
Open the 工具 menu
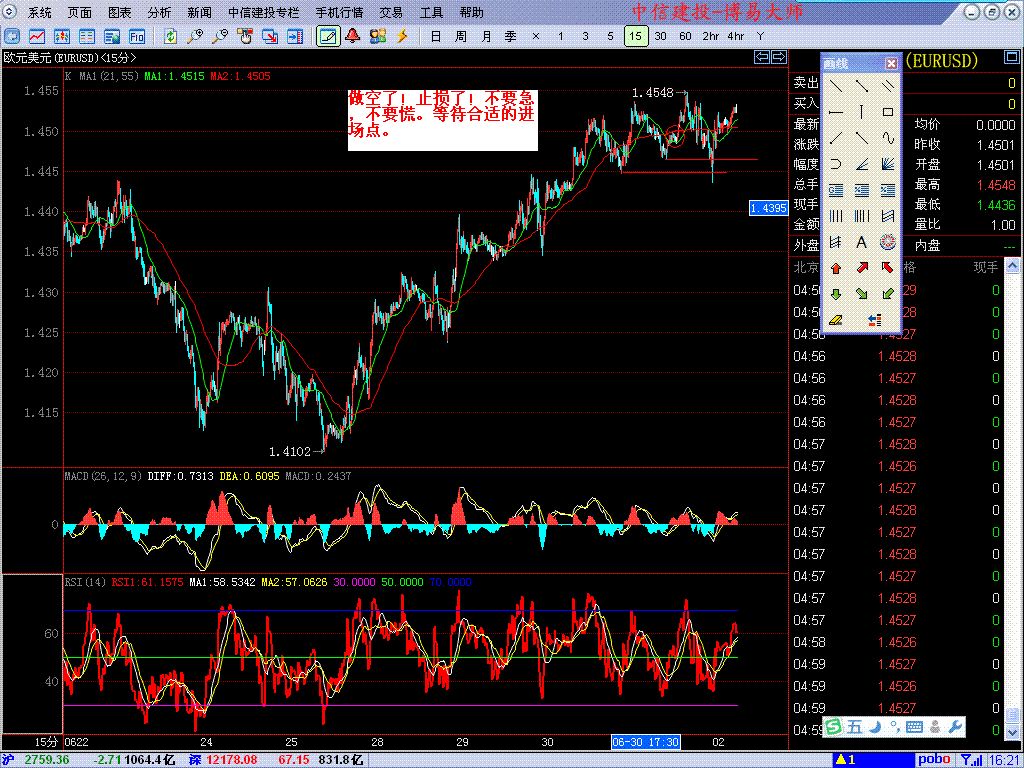pos(431,12)
